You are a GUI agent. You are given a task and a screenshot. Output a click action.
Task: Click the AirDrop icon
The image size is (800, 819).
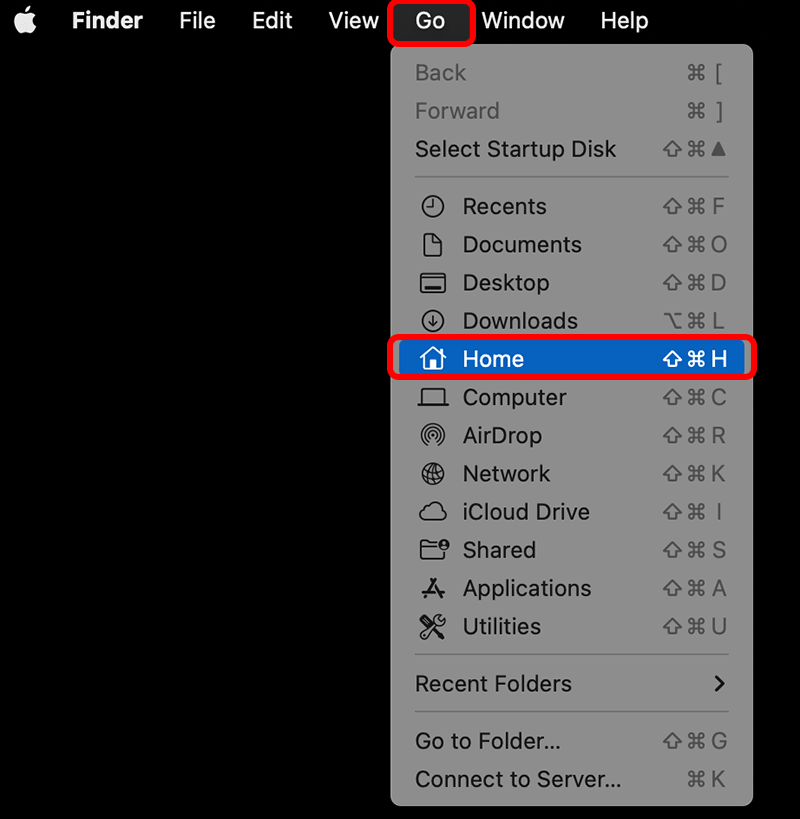coord(432,436)
